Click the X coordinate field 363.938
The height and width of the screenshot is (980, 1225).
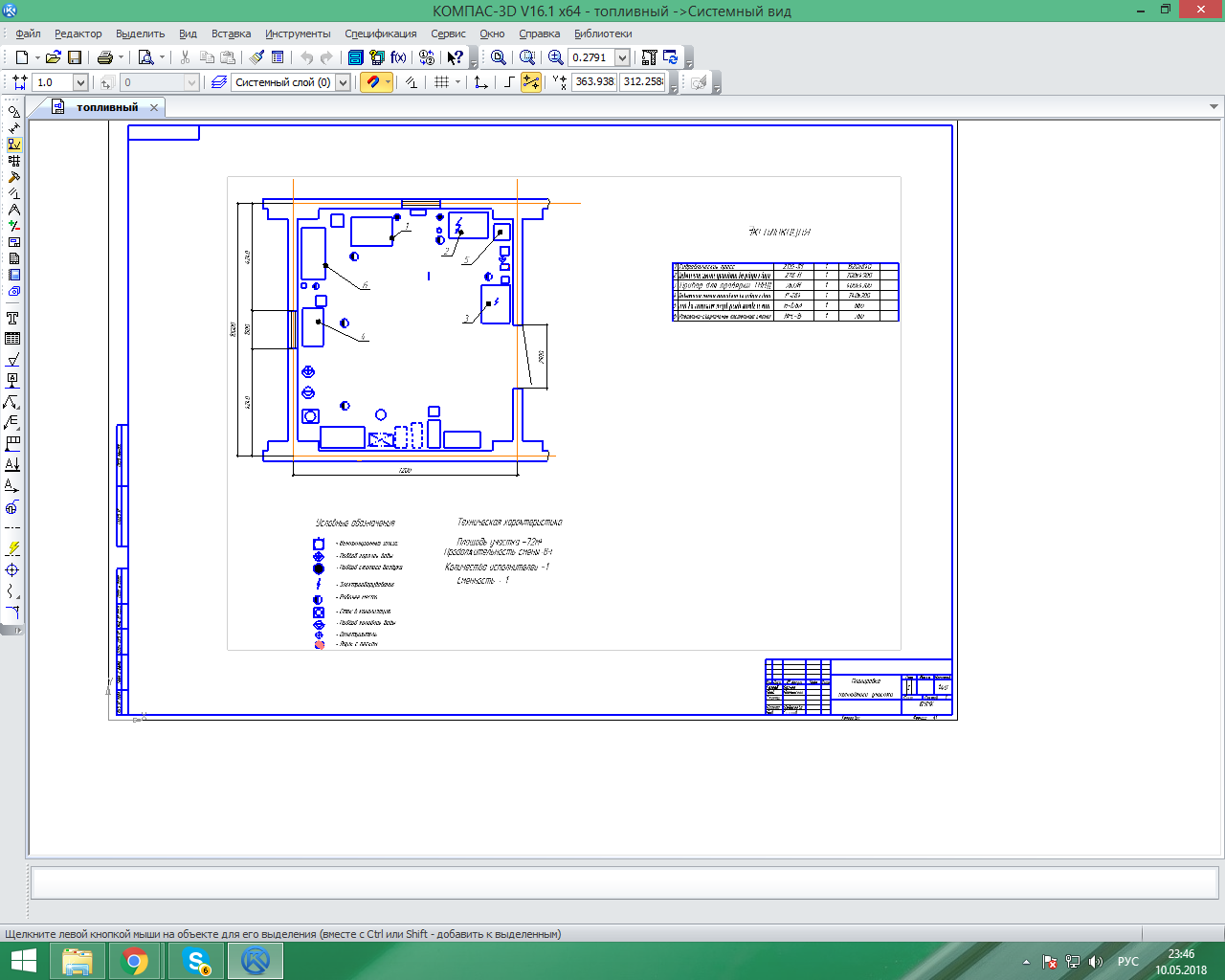pyautogui.click(x=594, y=82)
